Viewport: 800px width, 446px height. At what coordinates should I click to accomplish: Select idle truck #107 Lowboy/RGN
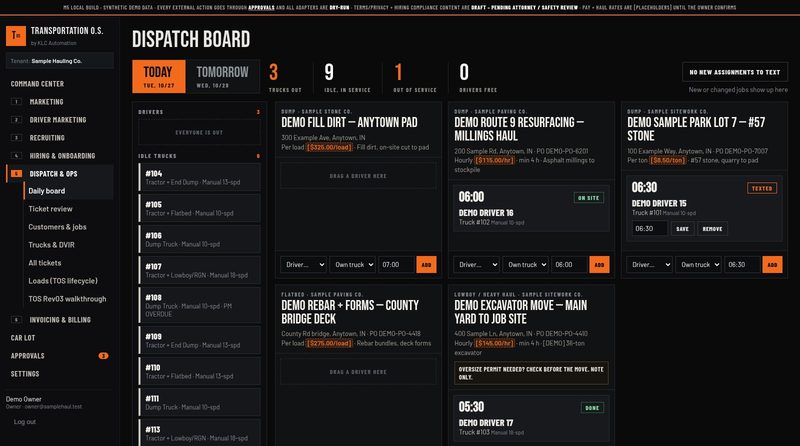[199, 270]
